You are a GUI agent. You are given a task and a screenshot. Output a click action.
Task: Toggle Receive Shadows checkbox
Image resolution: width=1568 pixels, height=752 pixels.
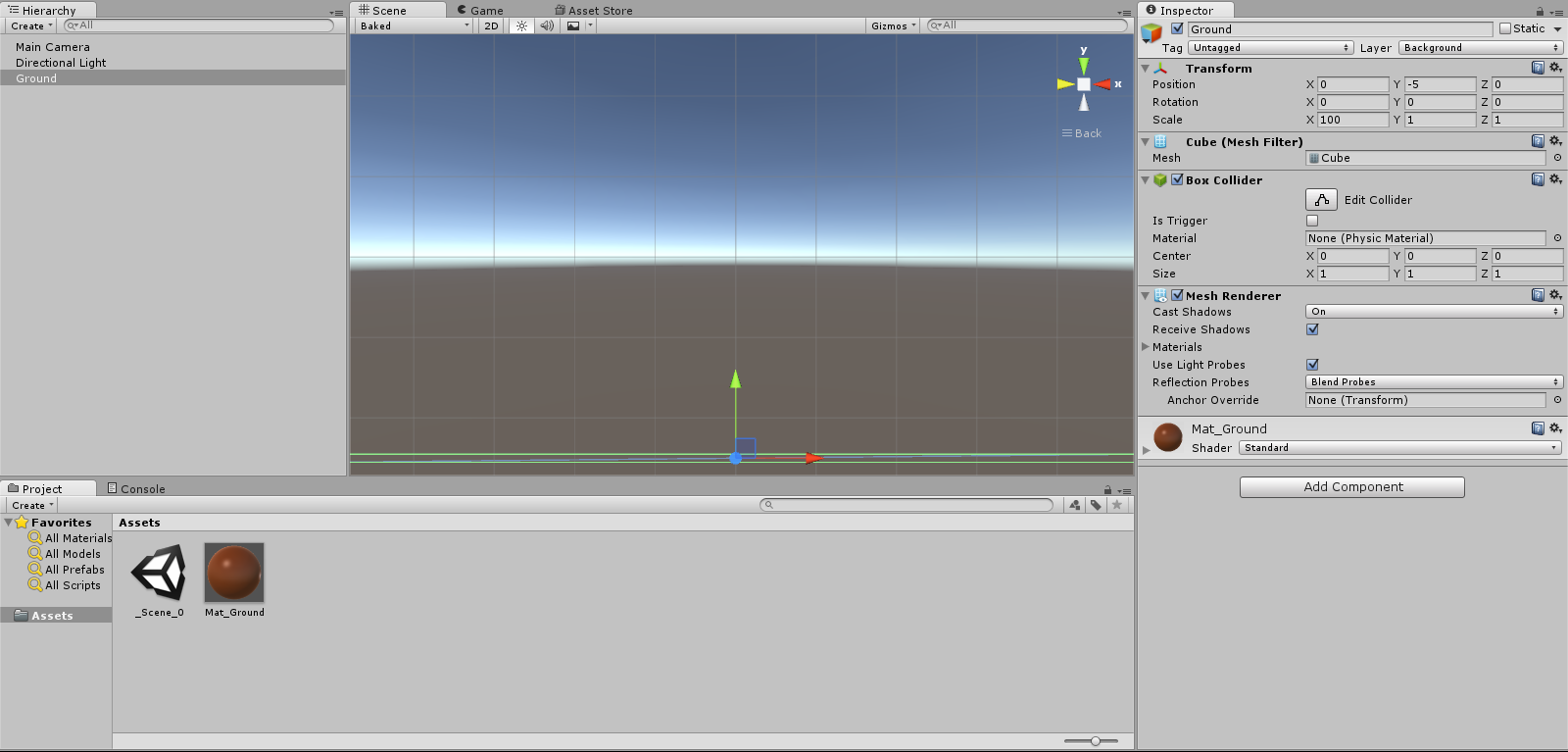pyautogui.click(x=1312, y=329)
